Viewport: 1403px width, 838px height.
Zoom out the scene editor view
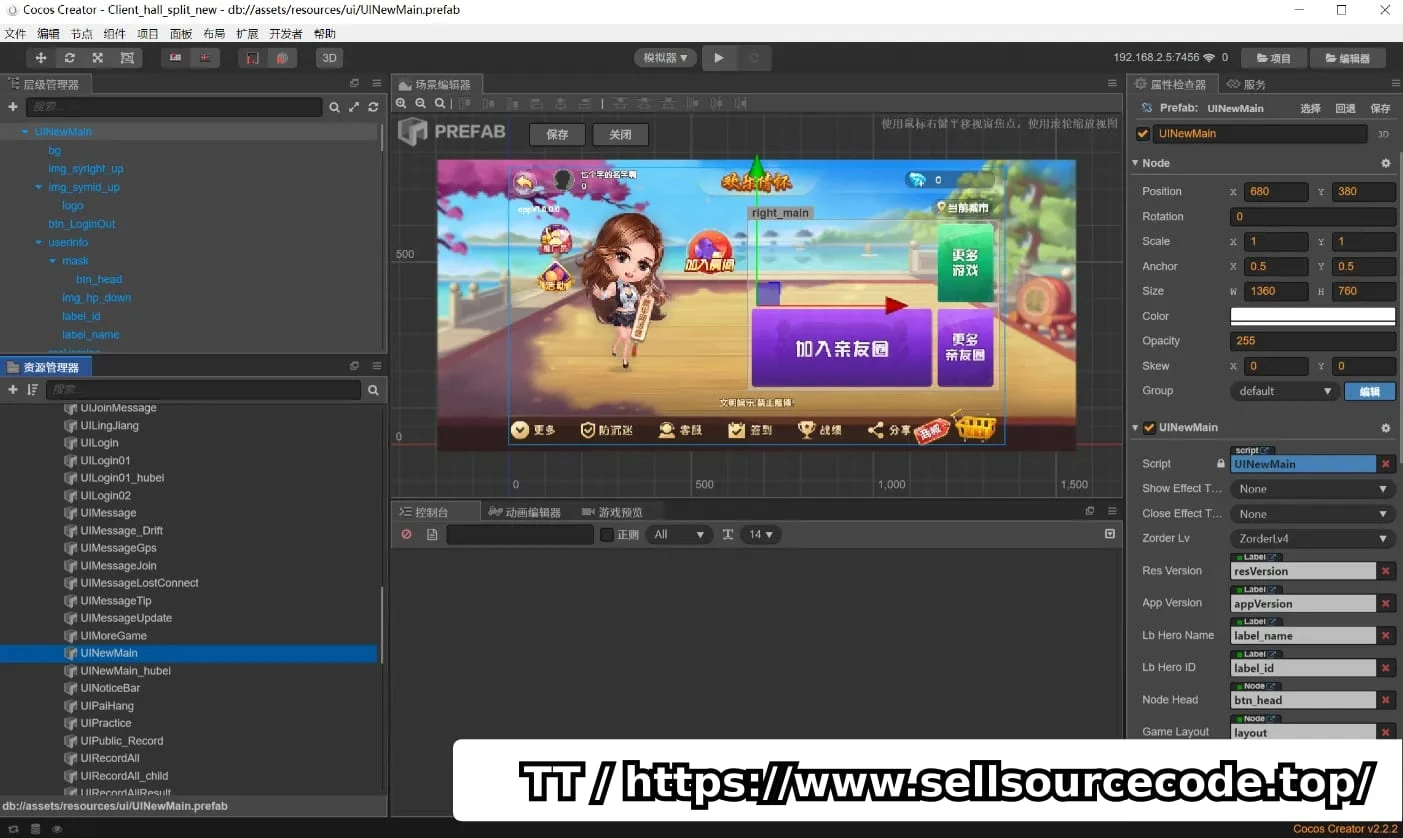421,103
